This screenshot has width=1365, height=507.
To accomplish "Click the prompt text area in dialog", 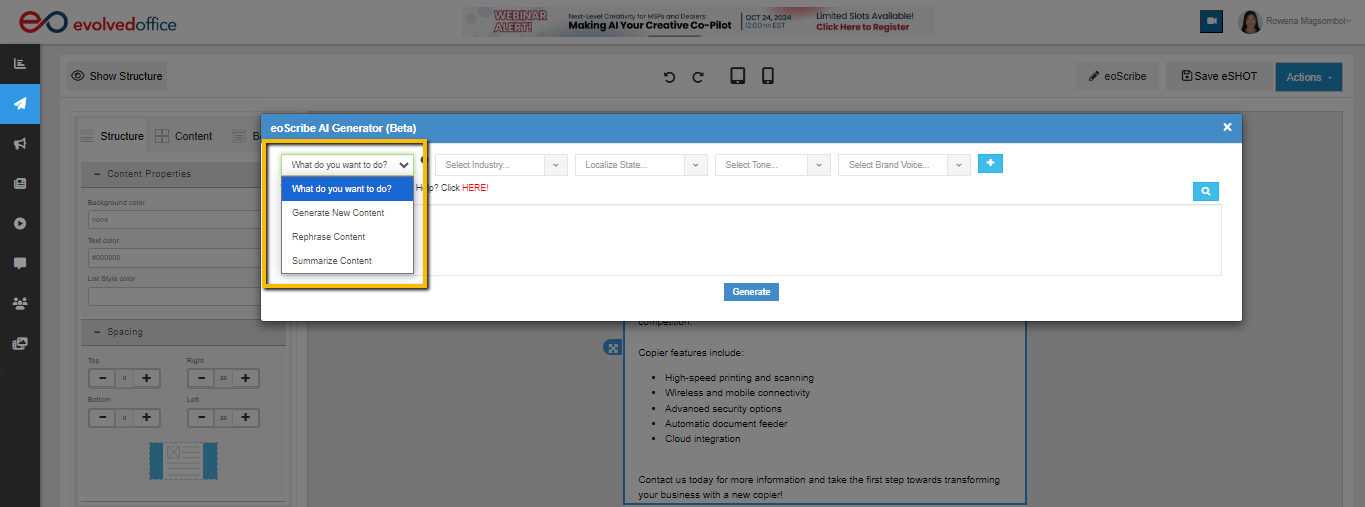I will tap(751, 240).
